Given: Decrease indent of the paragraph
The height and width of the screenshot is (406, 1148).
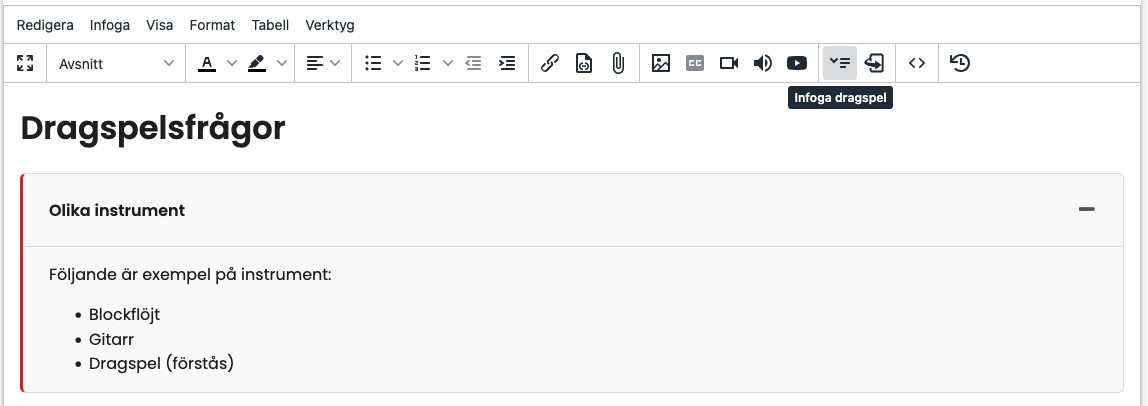Looking at the screenshot, I should tap(474, 63).
